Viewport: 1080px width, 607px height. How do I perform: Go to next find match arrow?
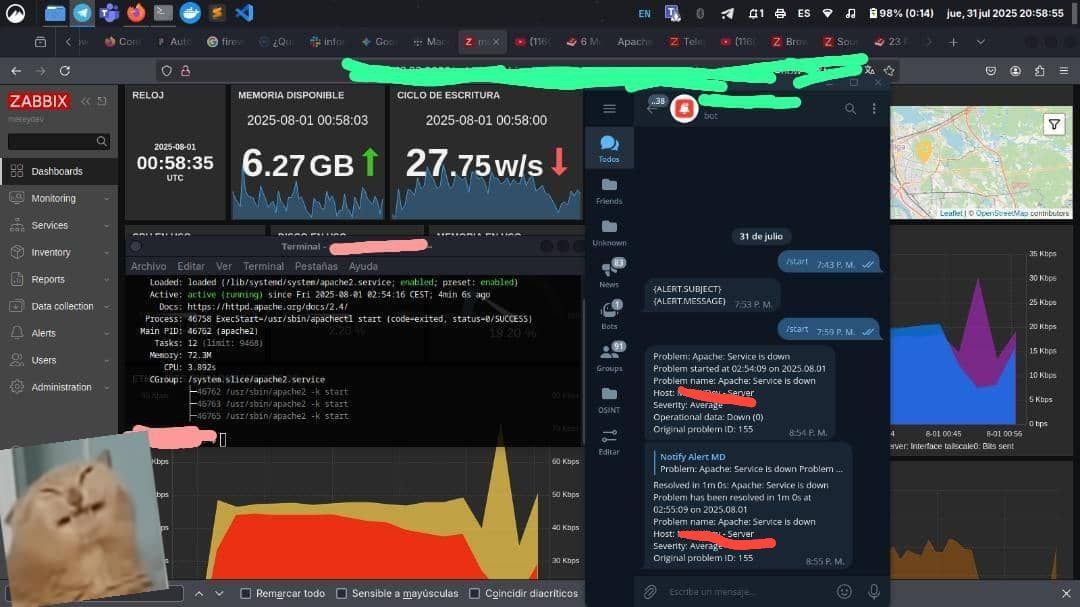click(x=219, y=593)
